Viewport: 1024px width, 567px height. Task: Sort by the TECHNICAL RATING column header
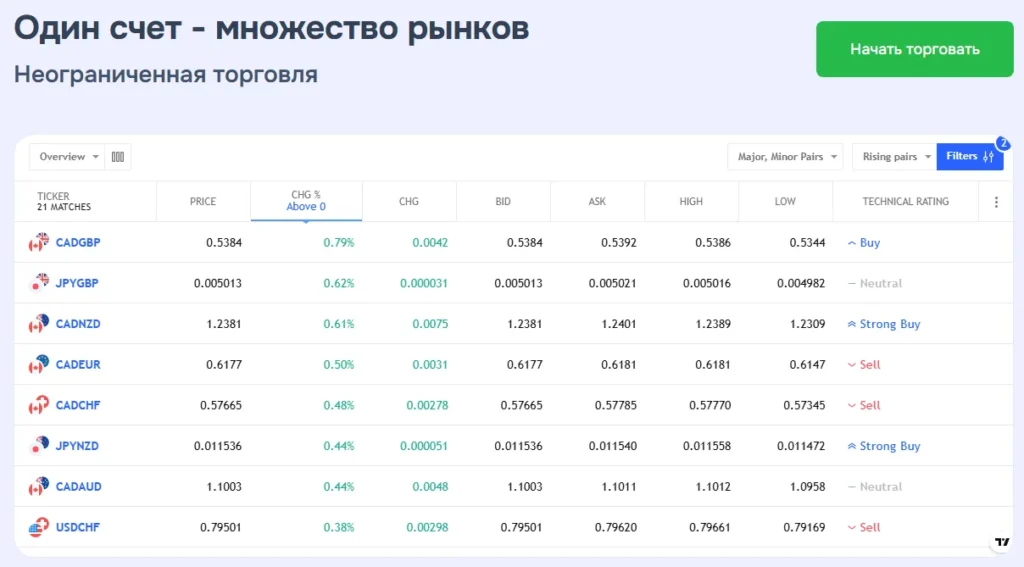(905, 201)
